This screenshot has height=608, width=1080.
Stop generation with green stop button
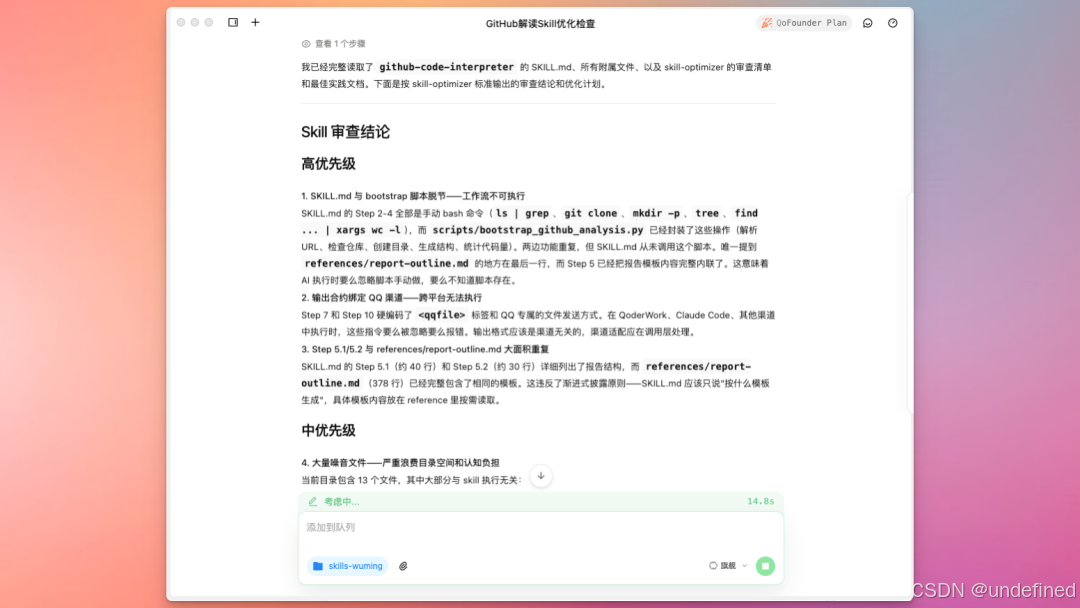click(765, 566)
